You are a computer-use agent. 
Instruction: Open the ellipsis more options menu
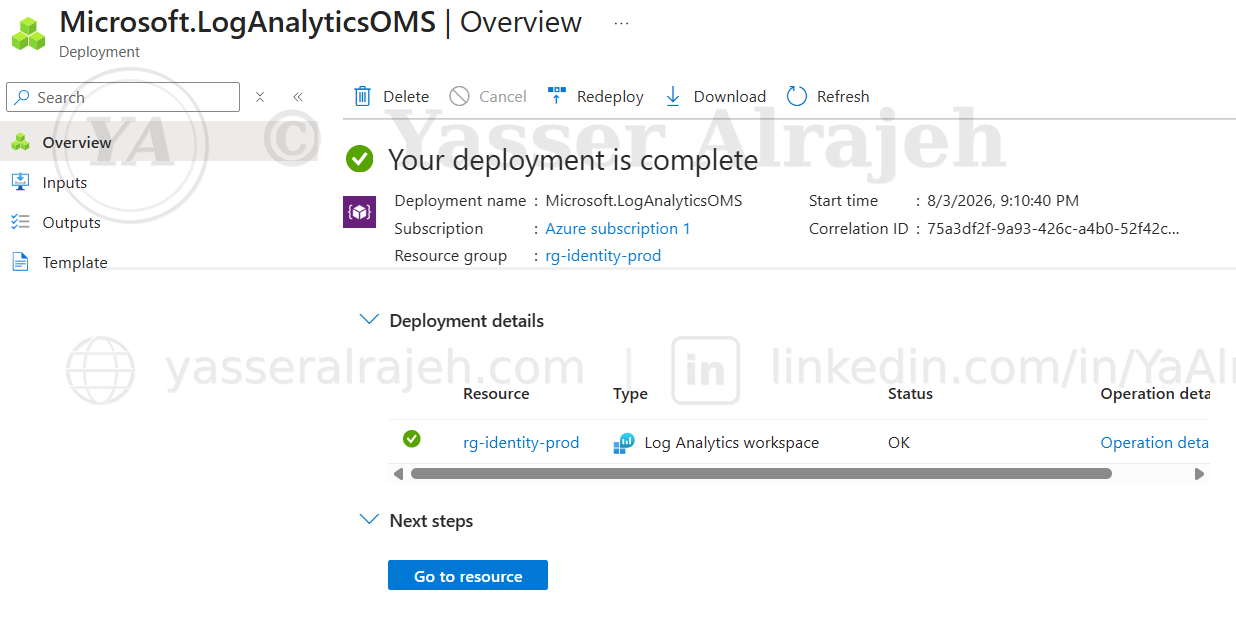coord(621,23)
